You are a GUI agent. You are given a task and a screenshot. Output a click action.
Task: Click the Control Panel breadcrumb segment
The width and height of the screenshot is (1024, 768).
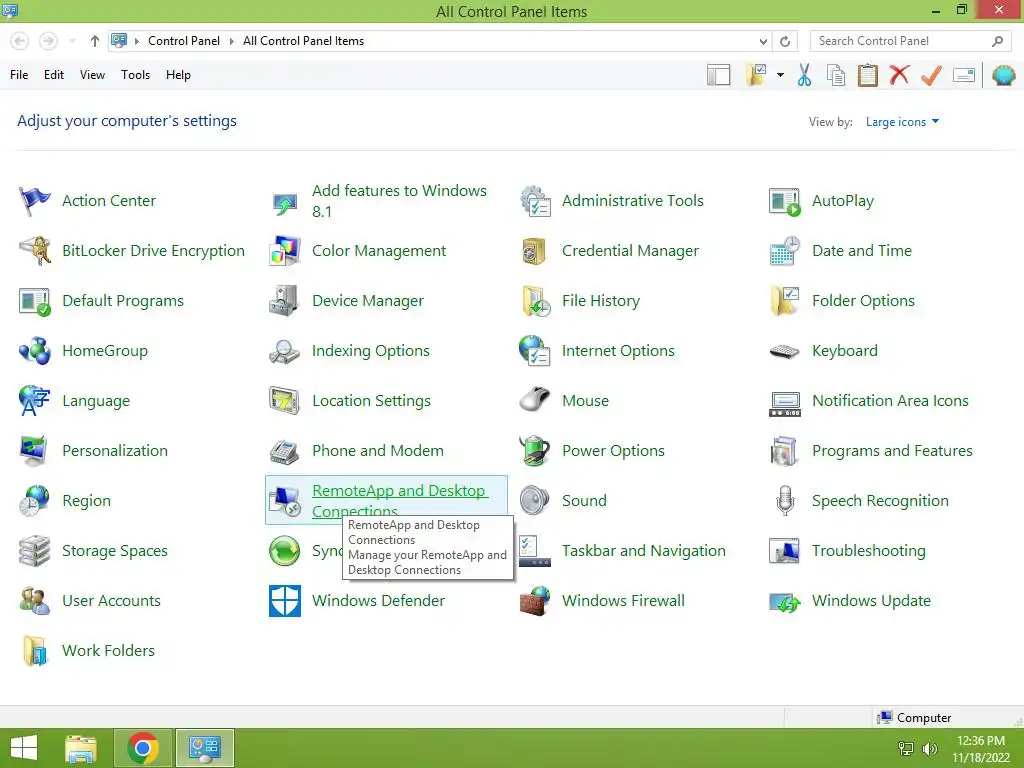(x=184, y=41)
